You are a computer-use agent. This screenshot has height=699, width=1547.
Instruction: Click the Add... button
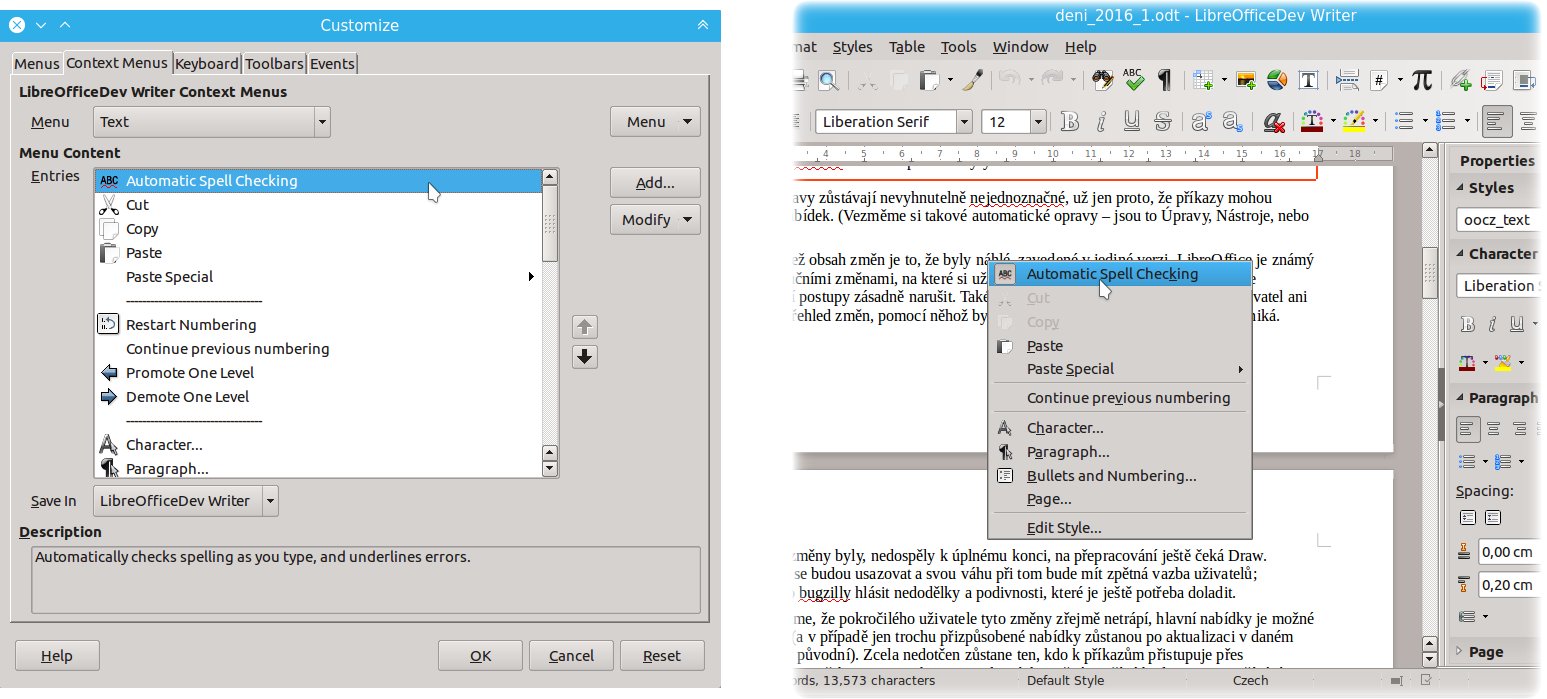tap(655, 183)
